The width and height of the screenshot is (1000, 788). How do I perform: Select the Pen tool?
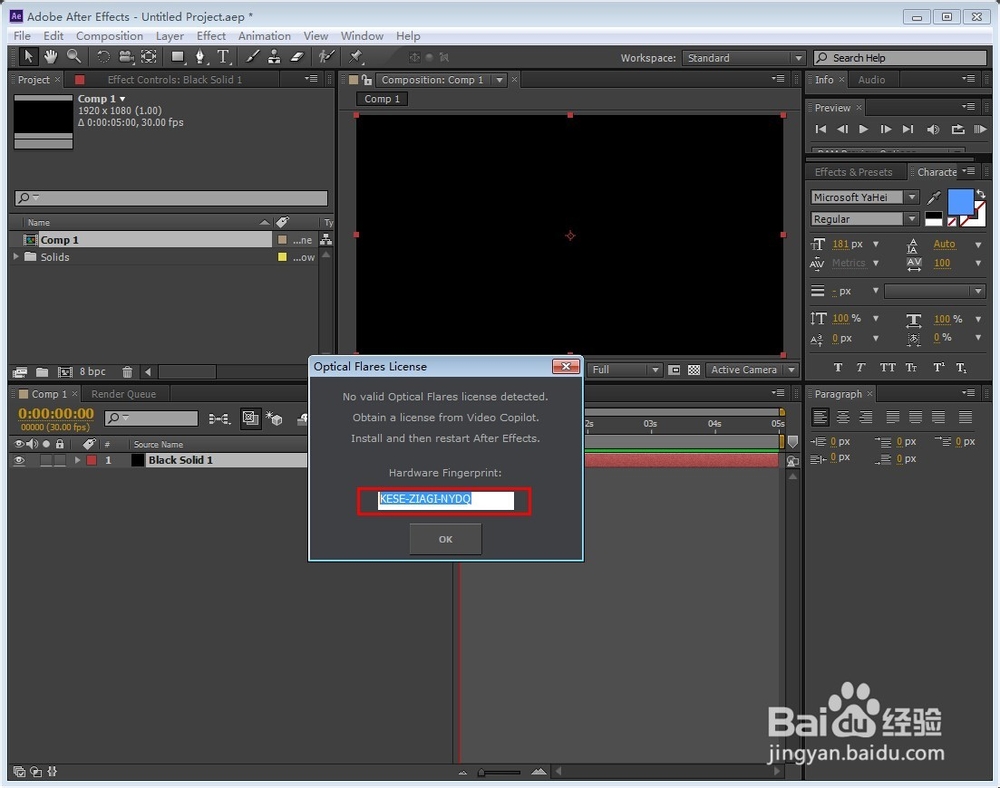[200, 57]
